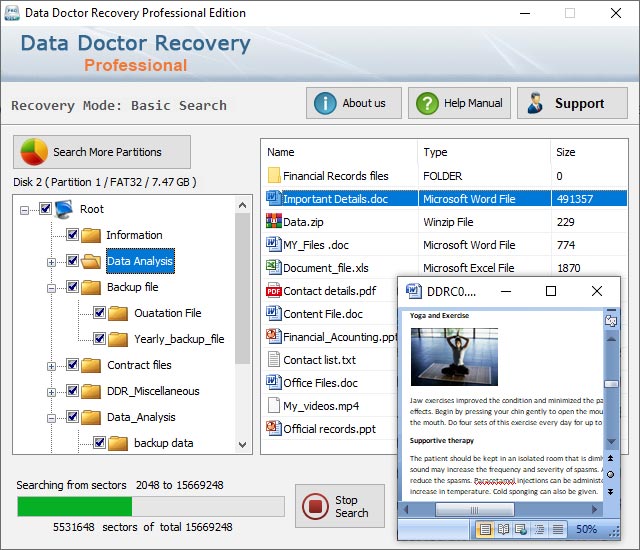The width and height of the screenshot is (640, 550).
Task: Select Draft view in preview window
Action: [558, 529]
